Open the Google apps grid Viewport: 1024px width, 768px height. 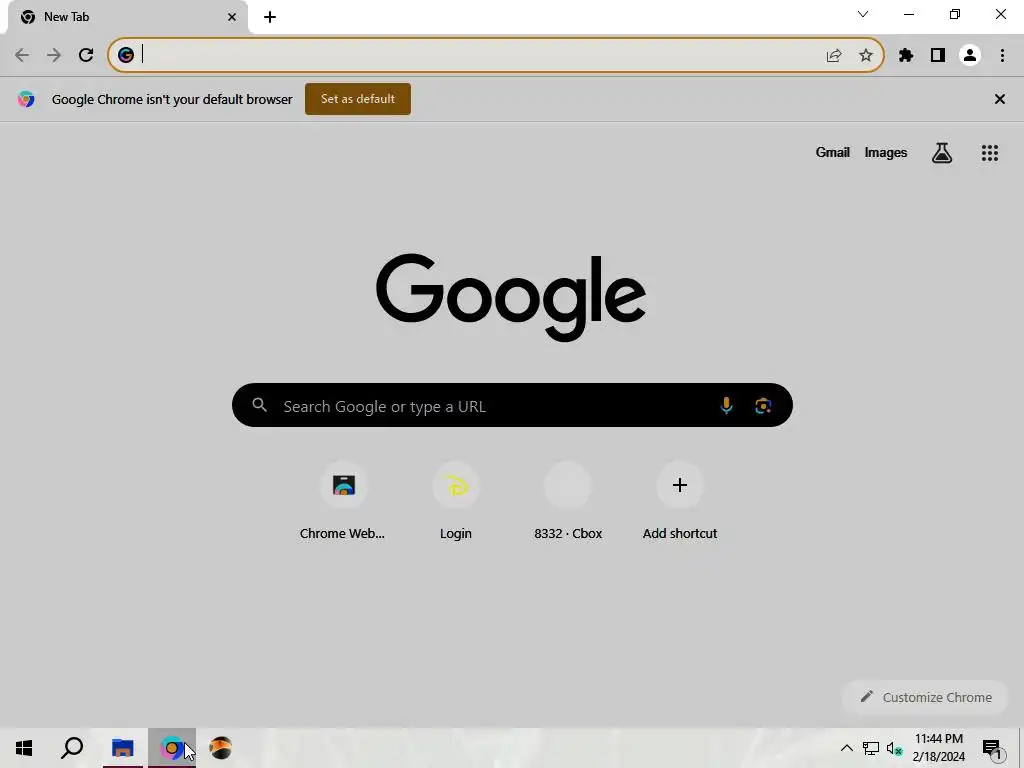coord(990,153)
